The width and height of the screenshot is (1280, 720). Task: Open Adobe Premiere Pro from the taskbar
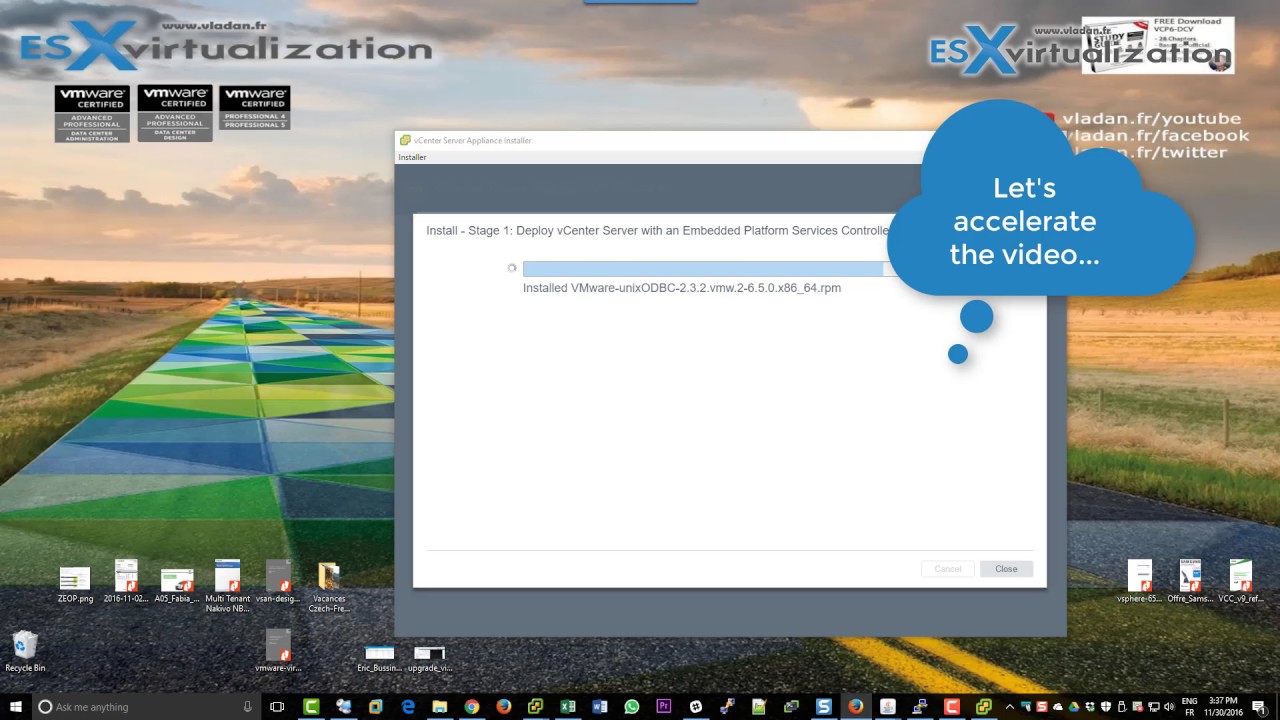(663, 706)
